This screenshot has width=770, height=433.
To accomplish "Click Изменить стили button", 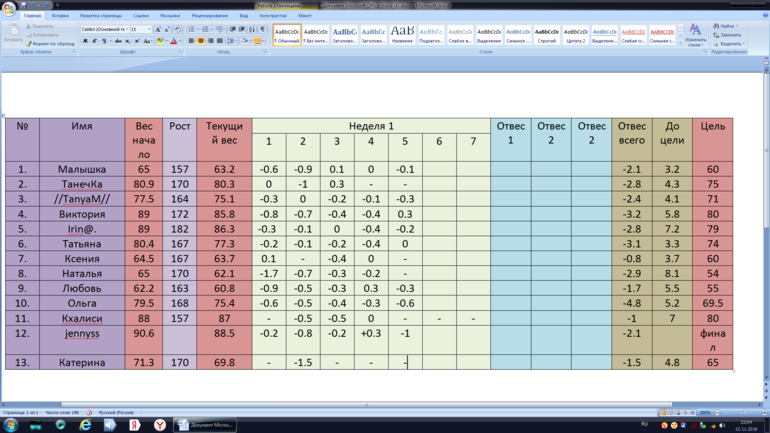I will coord(695,36).
